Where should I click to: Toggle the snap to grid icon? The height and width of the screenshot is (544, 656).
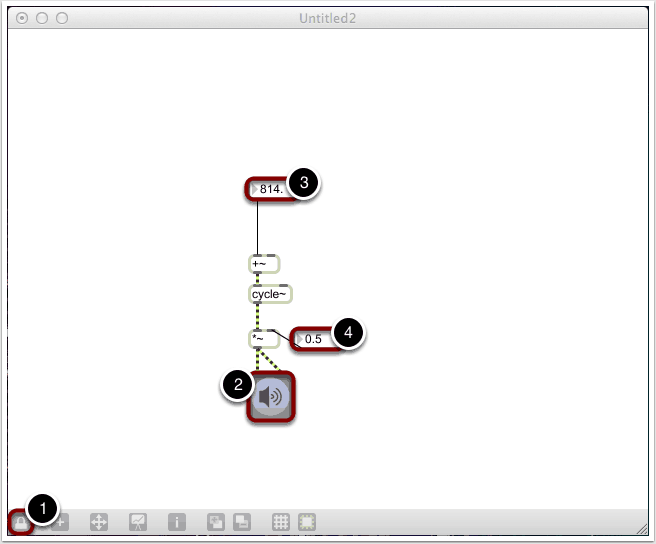pyautogui.click(x=307, y=522)
